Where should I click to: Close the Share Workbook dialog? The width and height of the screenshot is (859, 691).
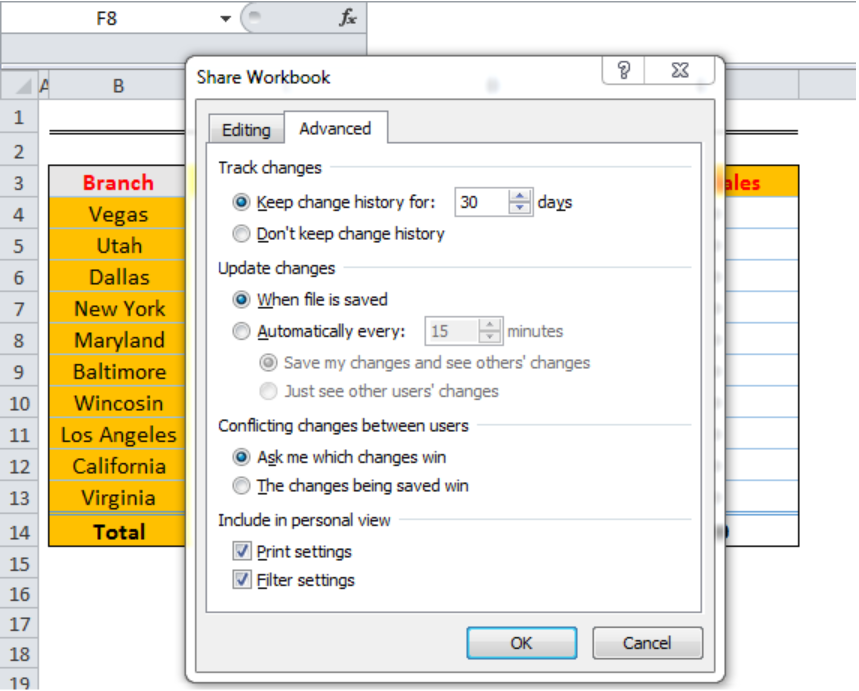(x=679, y=70)
